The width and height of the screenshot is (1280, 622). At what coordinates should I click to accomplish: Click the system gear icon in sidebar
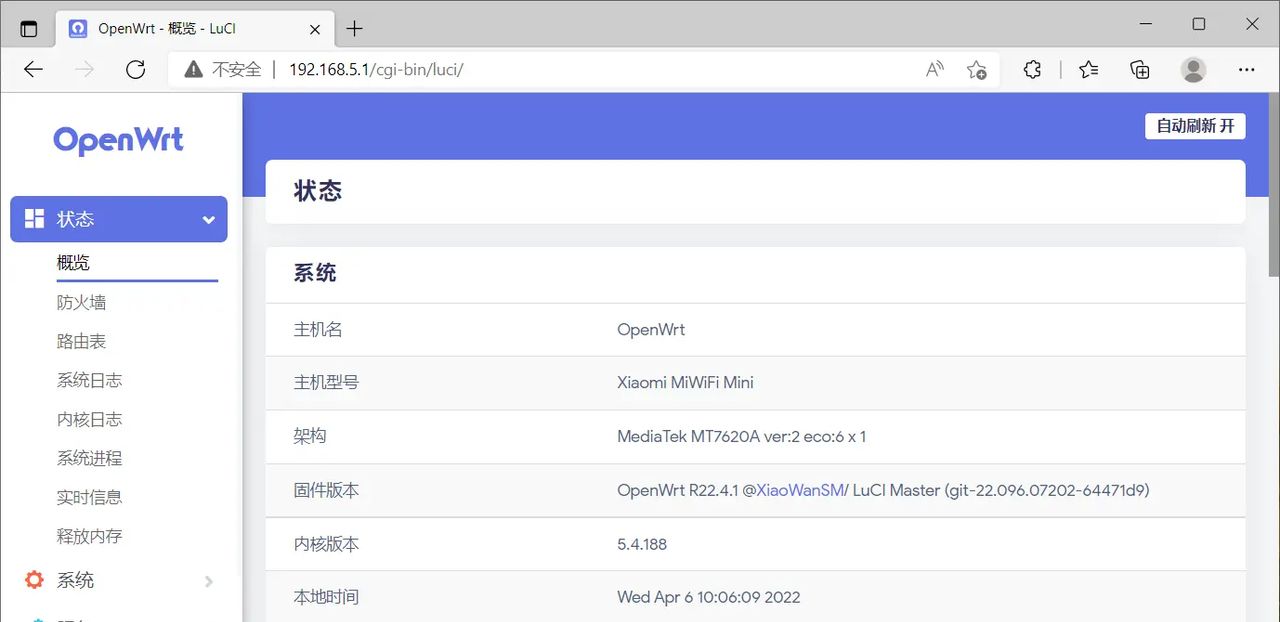(x=35, y=580)
